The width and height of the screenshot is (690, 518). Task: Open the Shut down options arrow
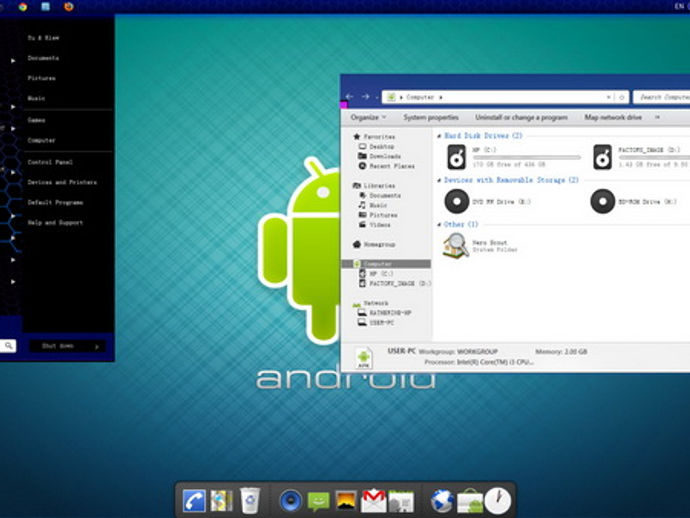(97, 346)
